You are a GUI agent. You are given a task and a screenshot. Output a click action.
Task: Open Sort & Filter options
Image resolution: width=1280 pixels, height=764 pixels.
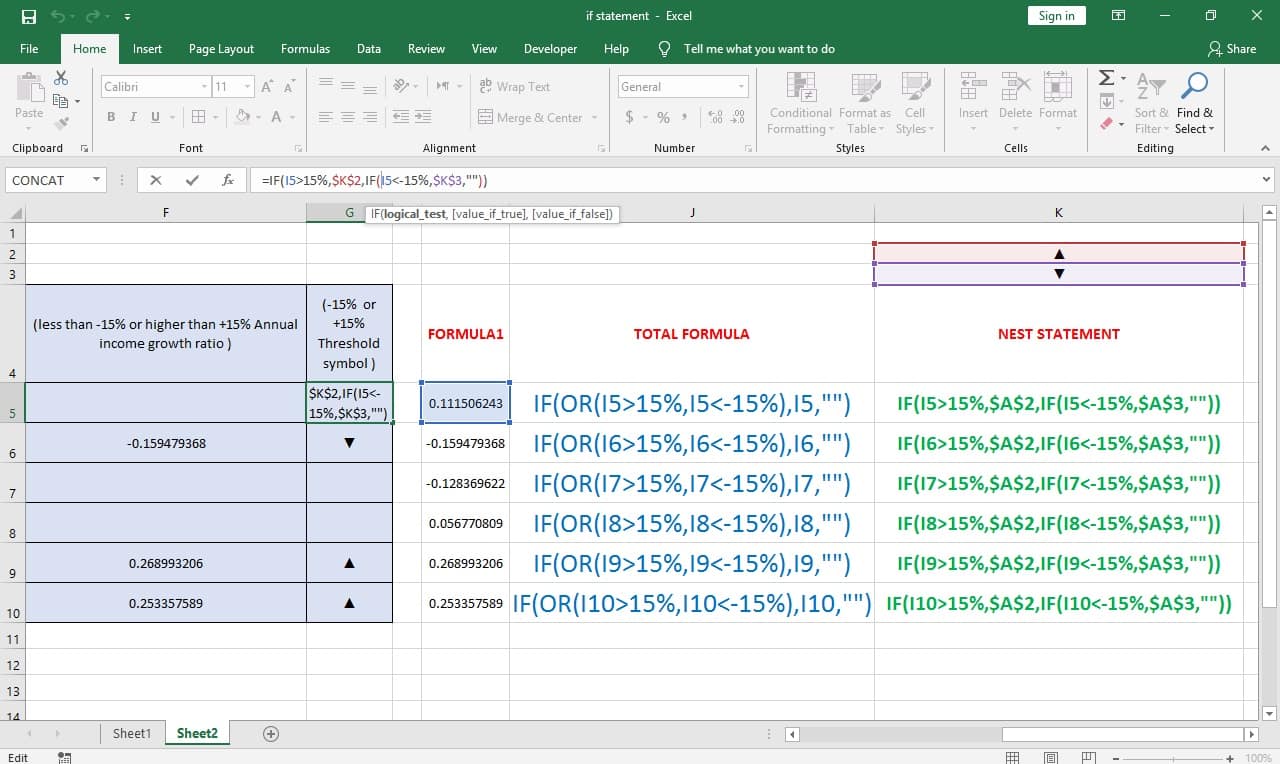pos(1151,105)
